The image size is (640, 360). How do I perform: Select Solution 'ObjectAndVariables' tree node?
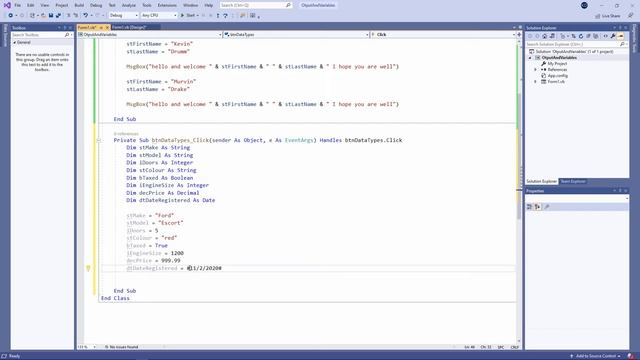tap(572, 51)
